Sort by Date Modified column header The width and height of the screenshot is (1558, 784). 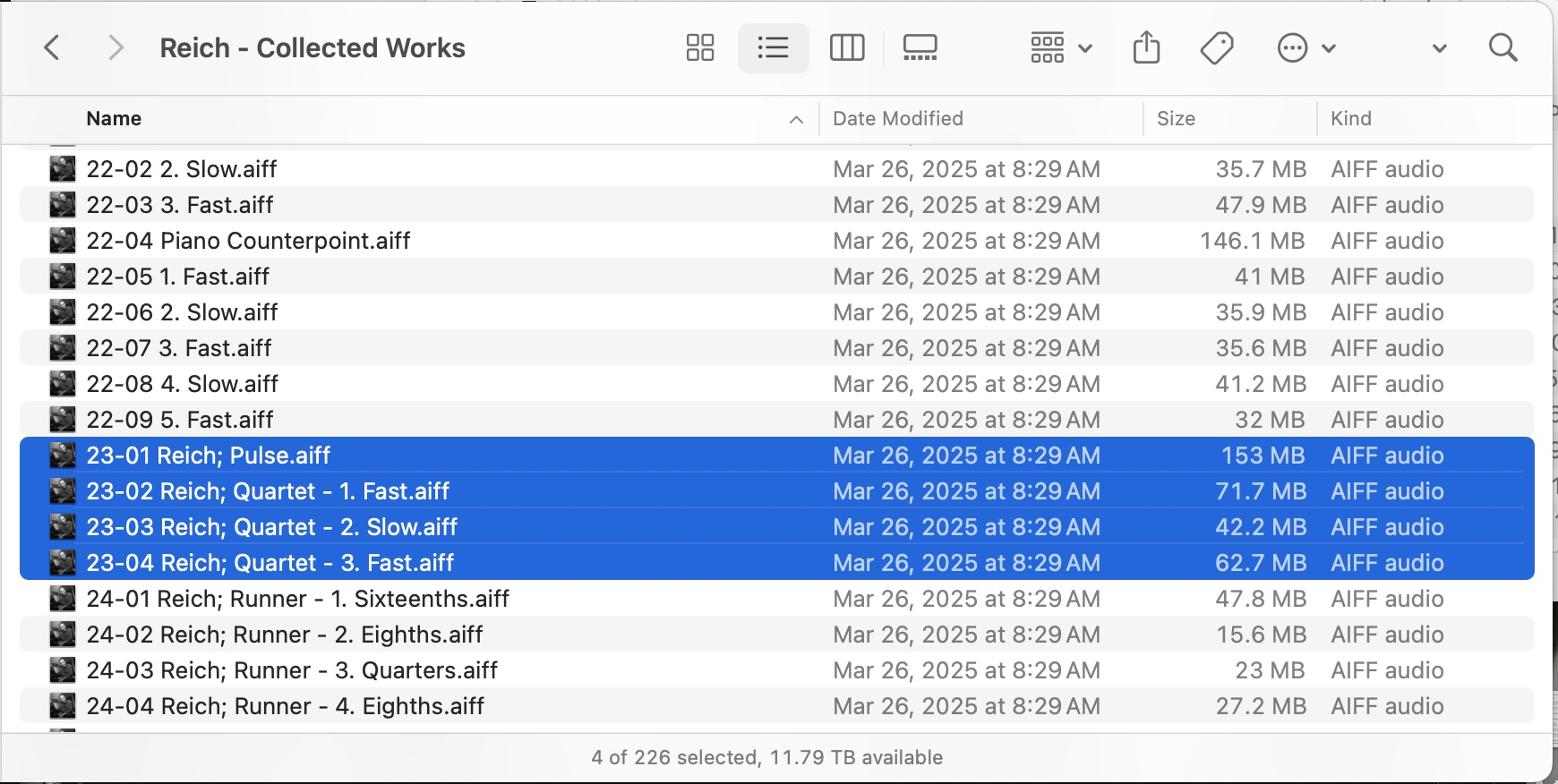897,118
